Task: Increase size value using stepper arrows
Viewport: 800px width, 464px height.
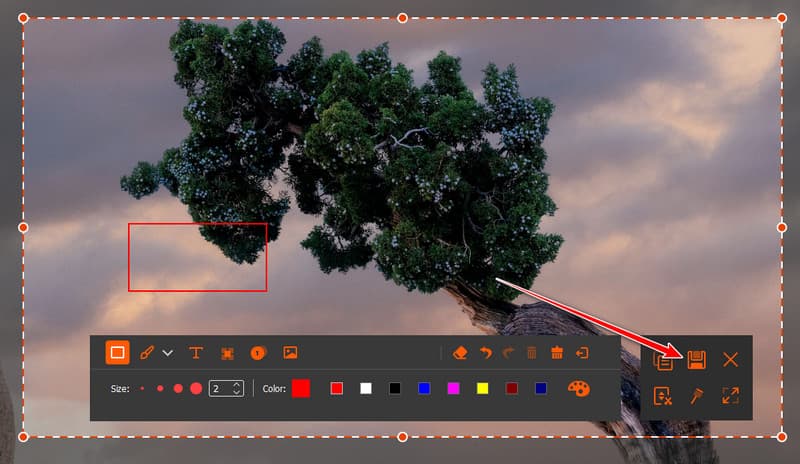Action: tap(237, 385)
